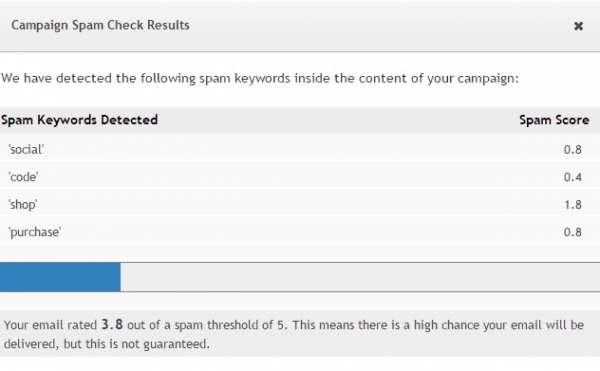Click the 0.8 score for 'purchase'

pos(572,232)
